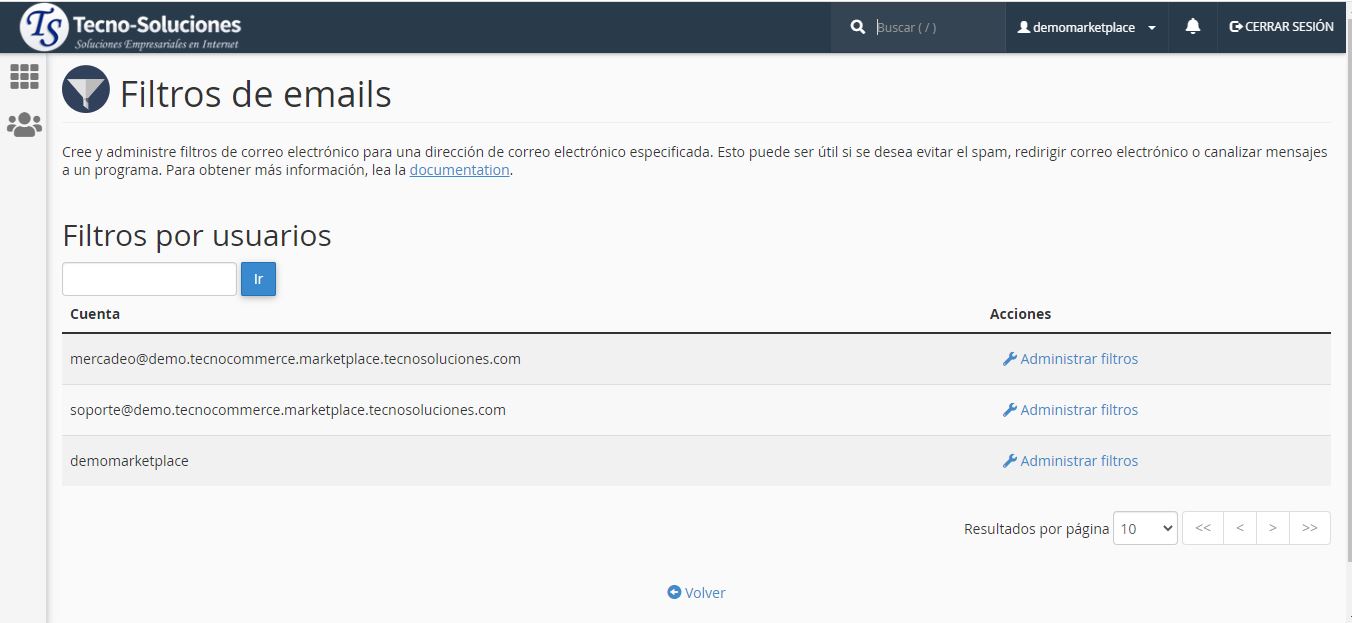
Task: Click the Tecno-Soluciones logo
Action: pos(131,27)
